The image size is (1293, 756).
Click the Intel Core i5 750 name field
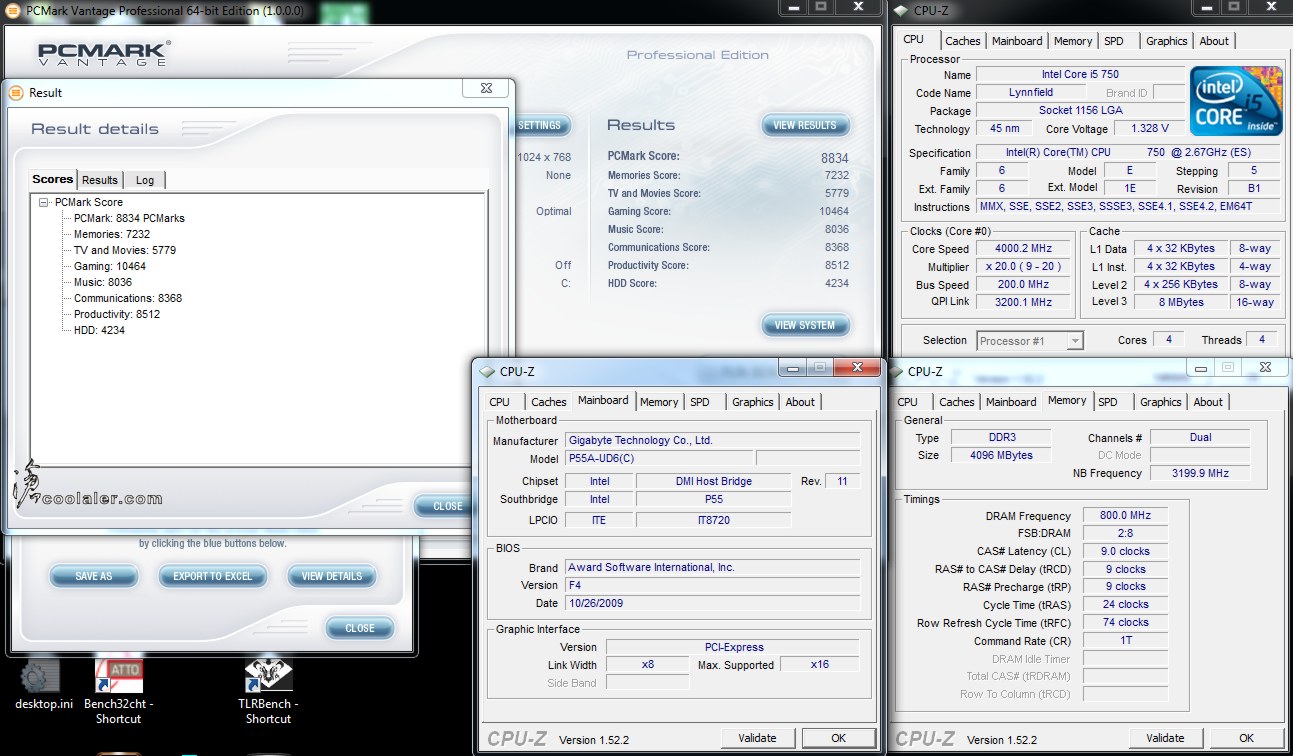tap(1080, 75)
